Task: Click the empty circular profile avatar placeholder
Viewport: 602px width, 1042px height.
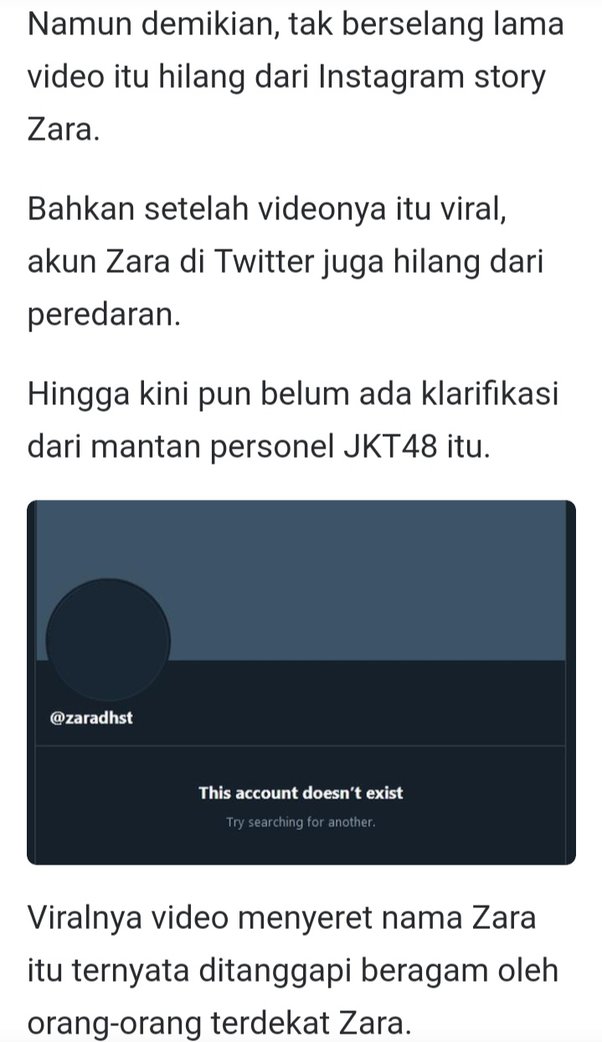Action: click(108, 640)
